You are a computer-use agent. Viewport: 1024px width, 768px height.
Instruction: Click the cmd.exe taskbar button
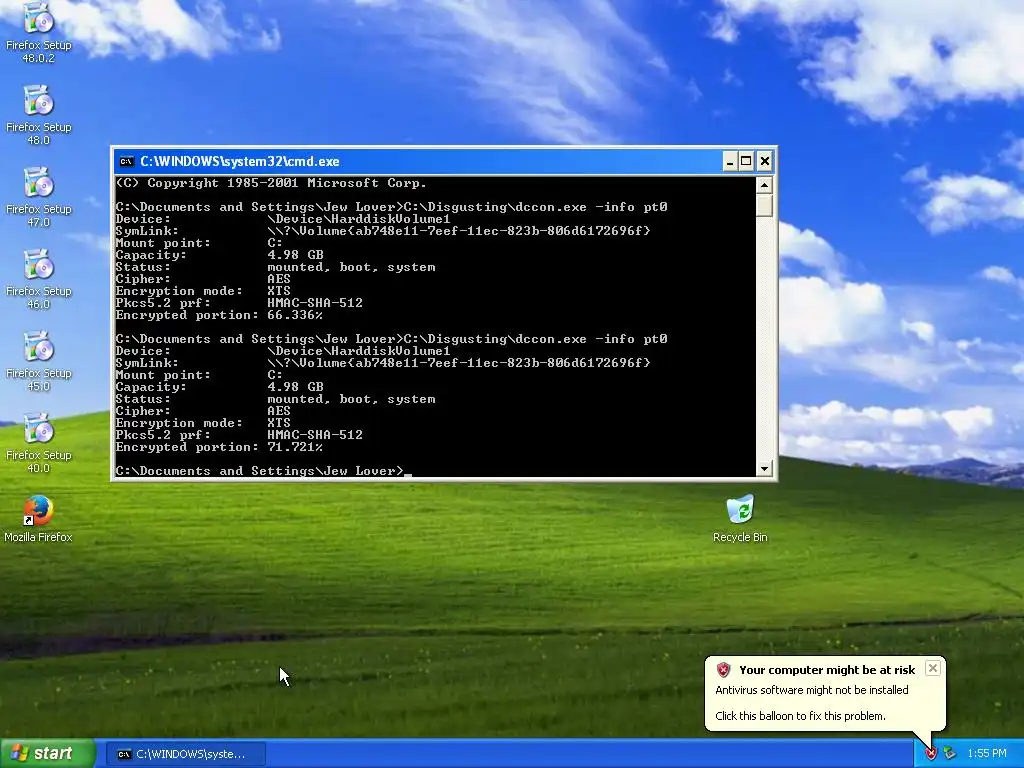pos(185,754)
